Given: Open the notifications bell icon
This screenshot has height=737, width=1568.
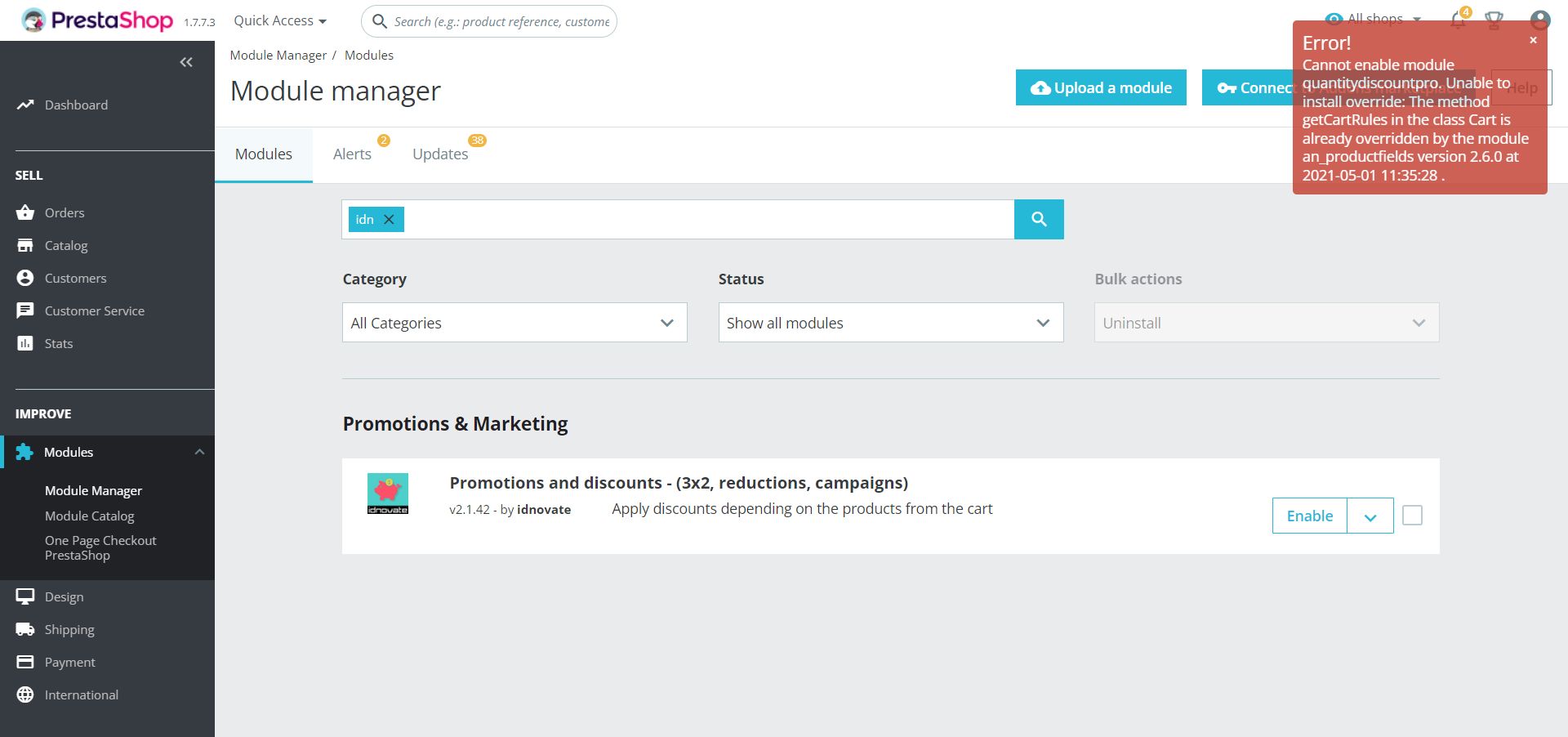Looking at the screenshot, I should (x=1458, y=20).
